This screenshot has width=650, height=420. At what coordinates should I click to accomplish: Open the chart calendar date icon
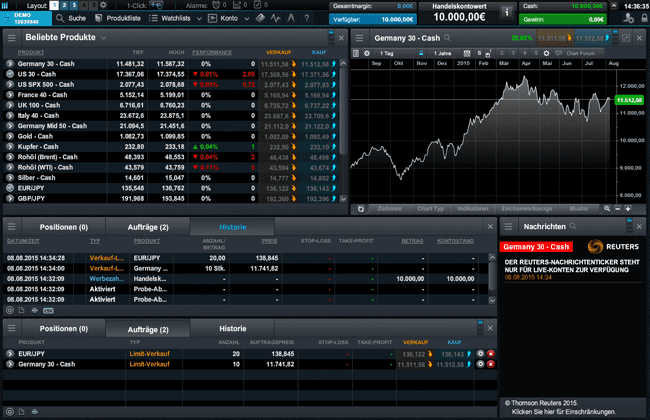[x=467, y=53]
